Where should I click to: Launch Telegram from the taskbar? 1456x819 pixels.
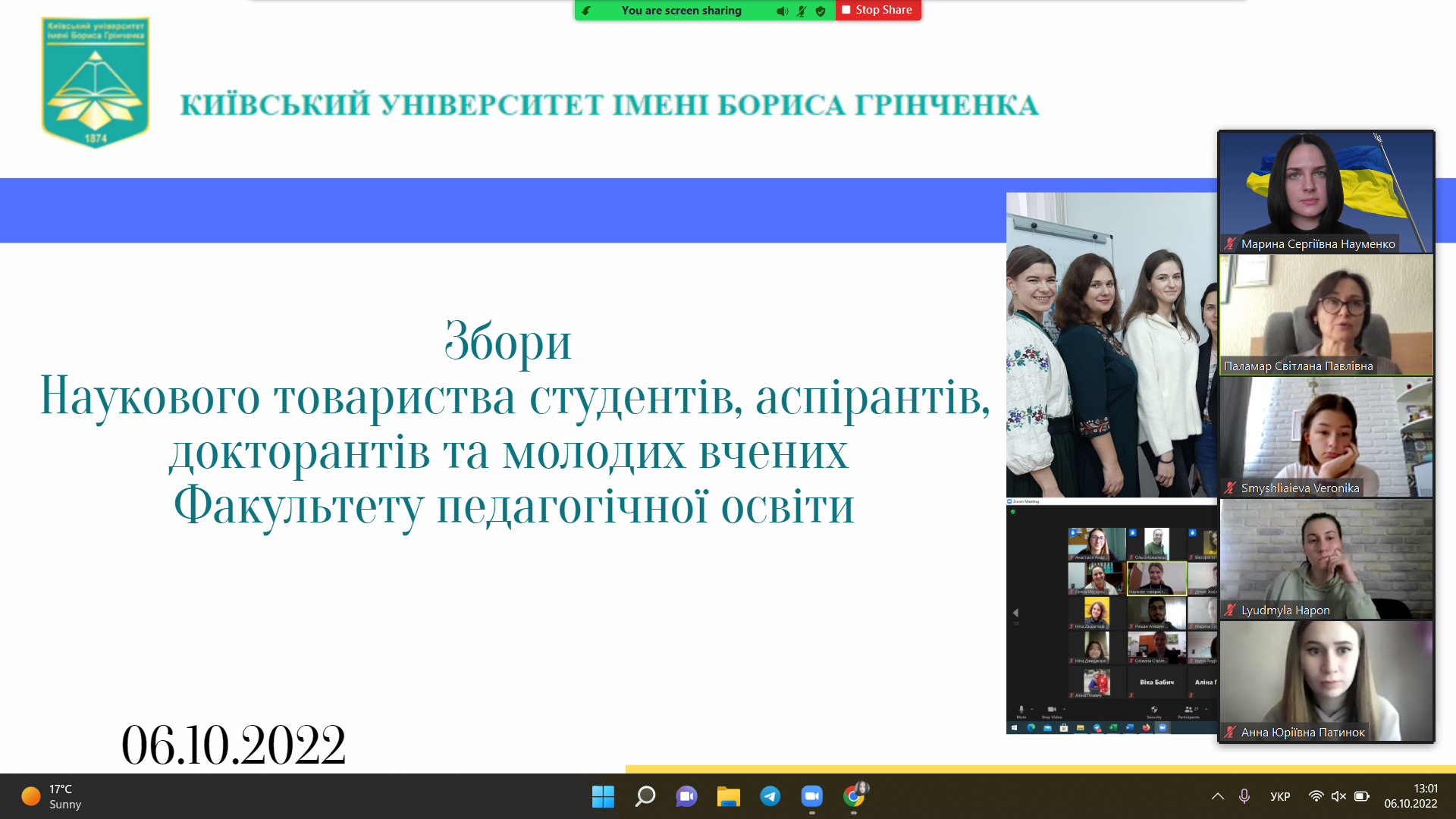(x=770, y=796)
